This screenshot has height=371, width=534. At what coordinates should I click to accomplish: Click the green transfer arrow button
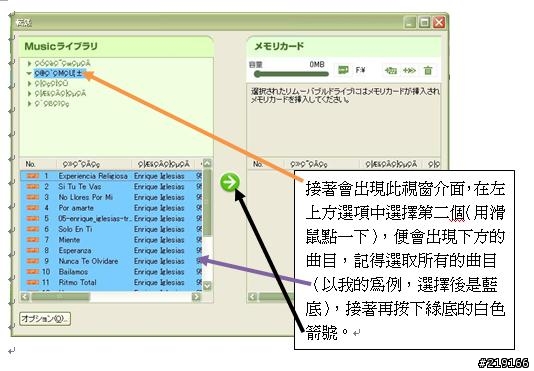[230, 182]
